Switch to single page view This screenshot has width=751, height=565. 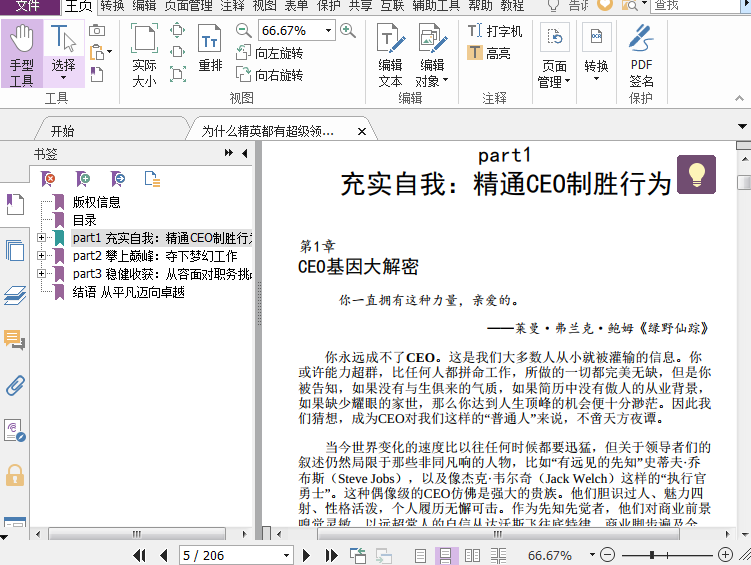(420, 555)
